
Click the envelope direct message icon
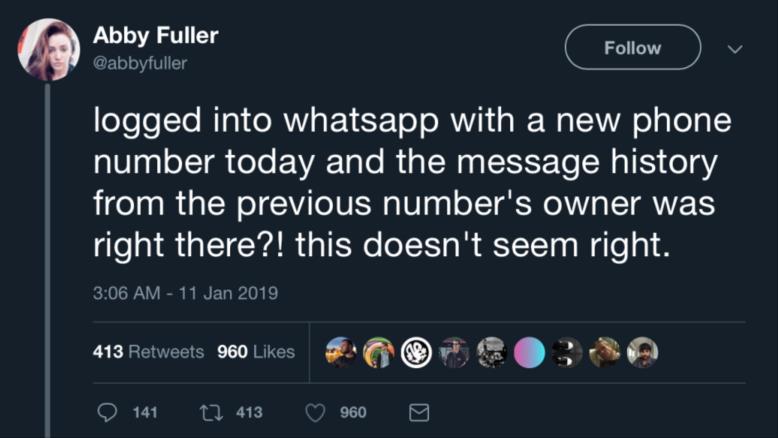tap(419, 412)
